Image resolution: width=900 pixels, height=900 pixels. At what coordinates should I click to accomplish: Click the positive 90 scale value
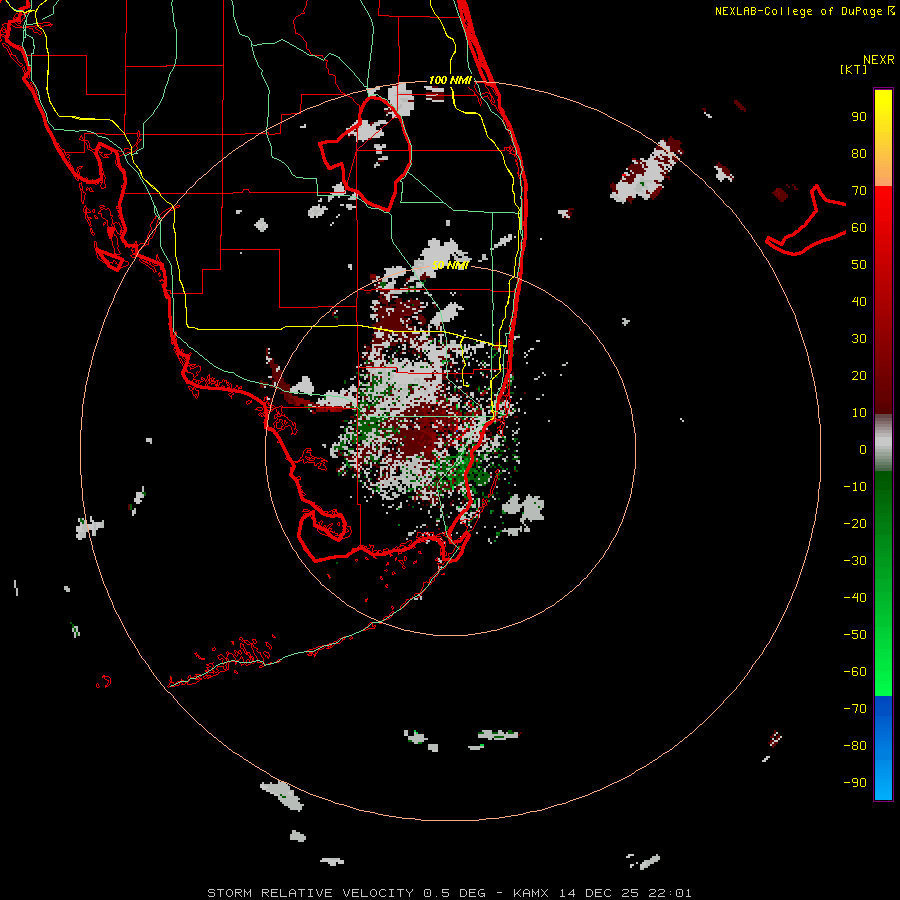[859, 117]
